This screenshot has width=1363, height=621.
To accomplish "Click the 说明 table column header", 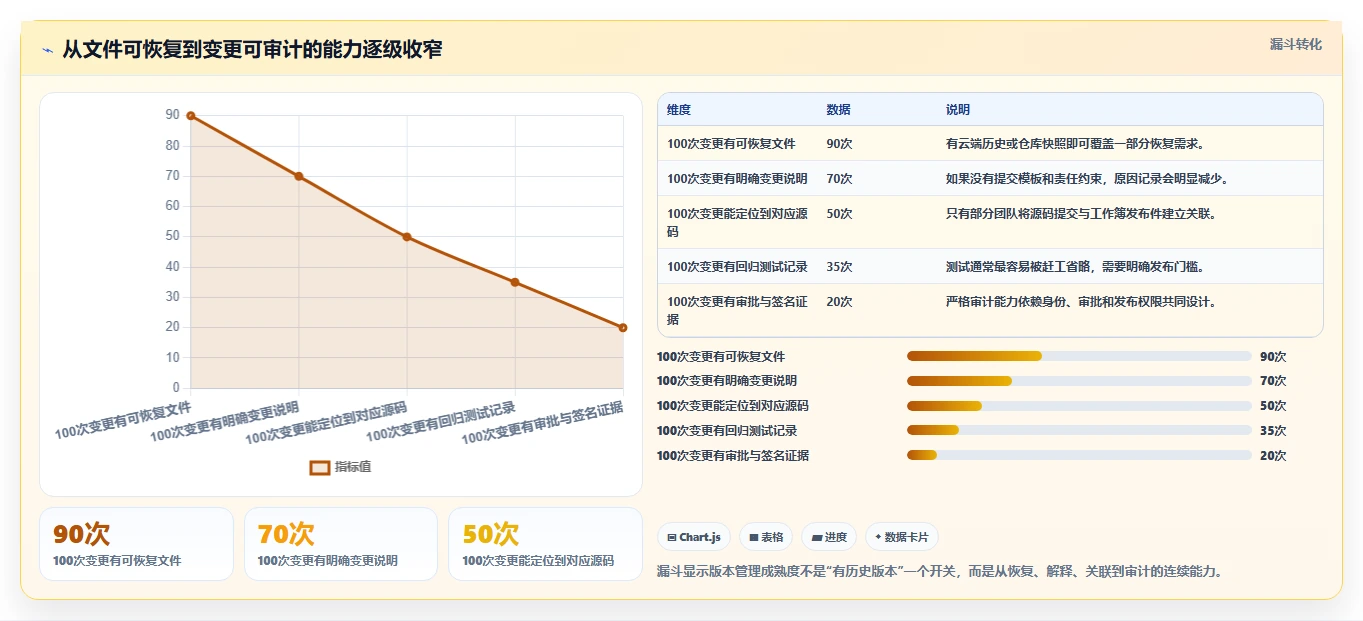I will (x=958, y=110).
